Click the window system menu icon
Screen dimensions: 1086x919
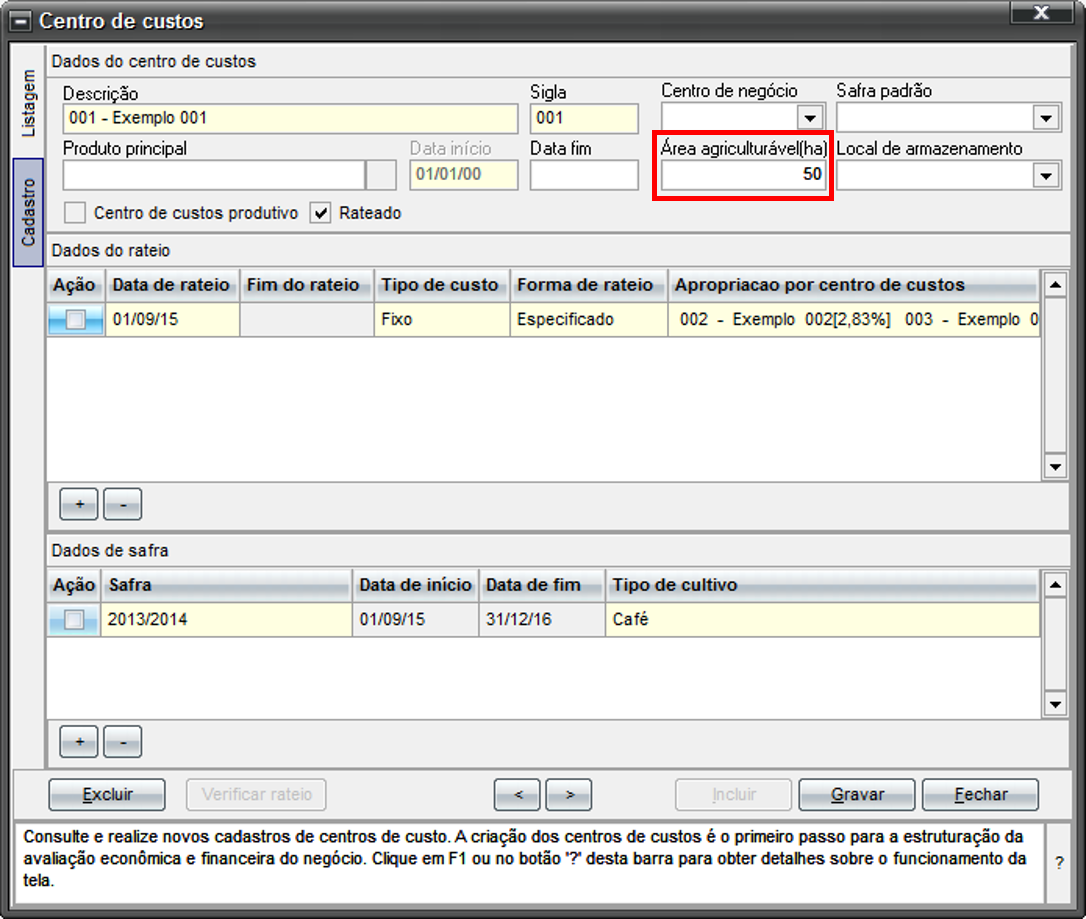[21, 21]
